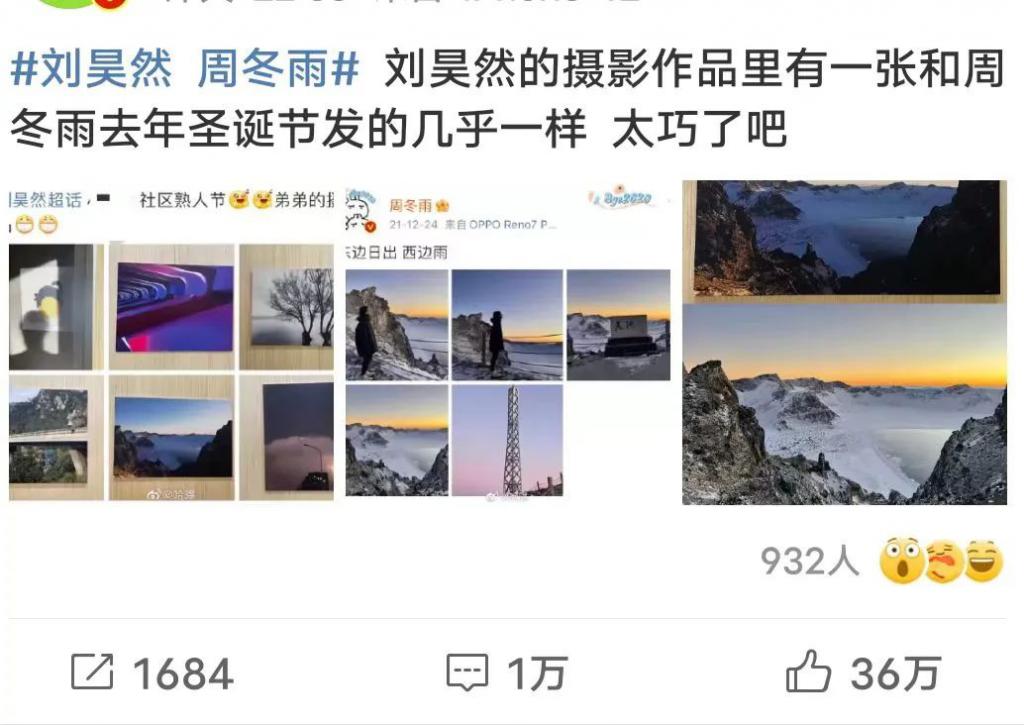Tap the 36万 likes count
The height and width of the screenshot is (725, 1024).
pyautogui.click(x=896, y=673)
